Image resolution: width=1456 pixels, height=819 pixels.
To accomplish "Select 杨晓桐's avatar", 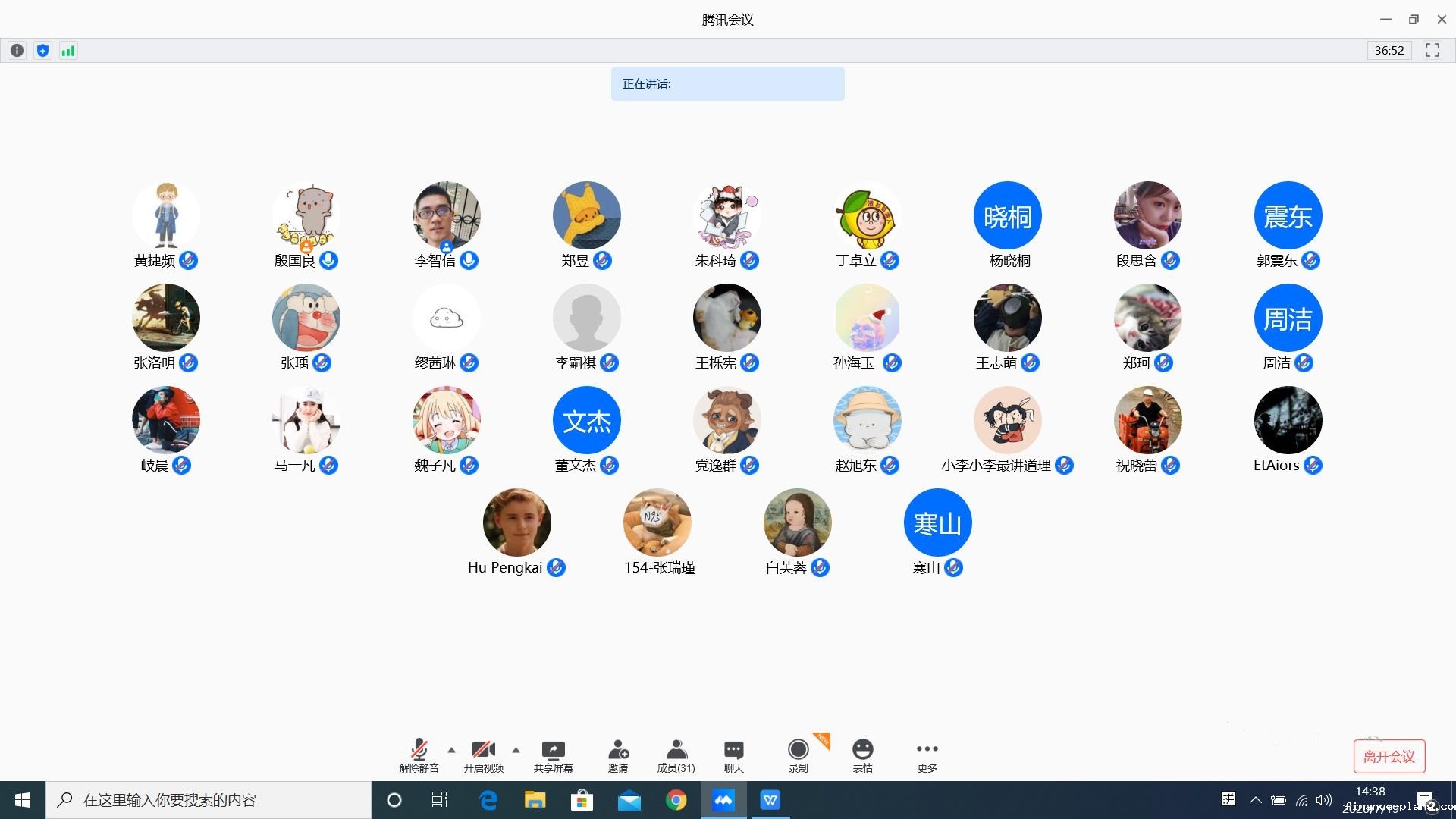I will click(1007, 216).
